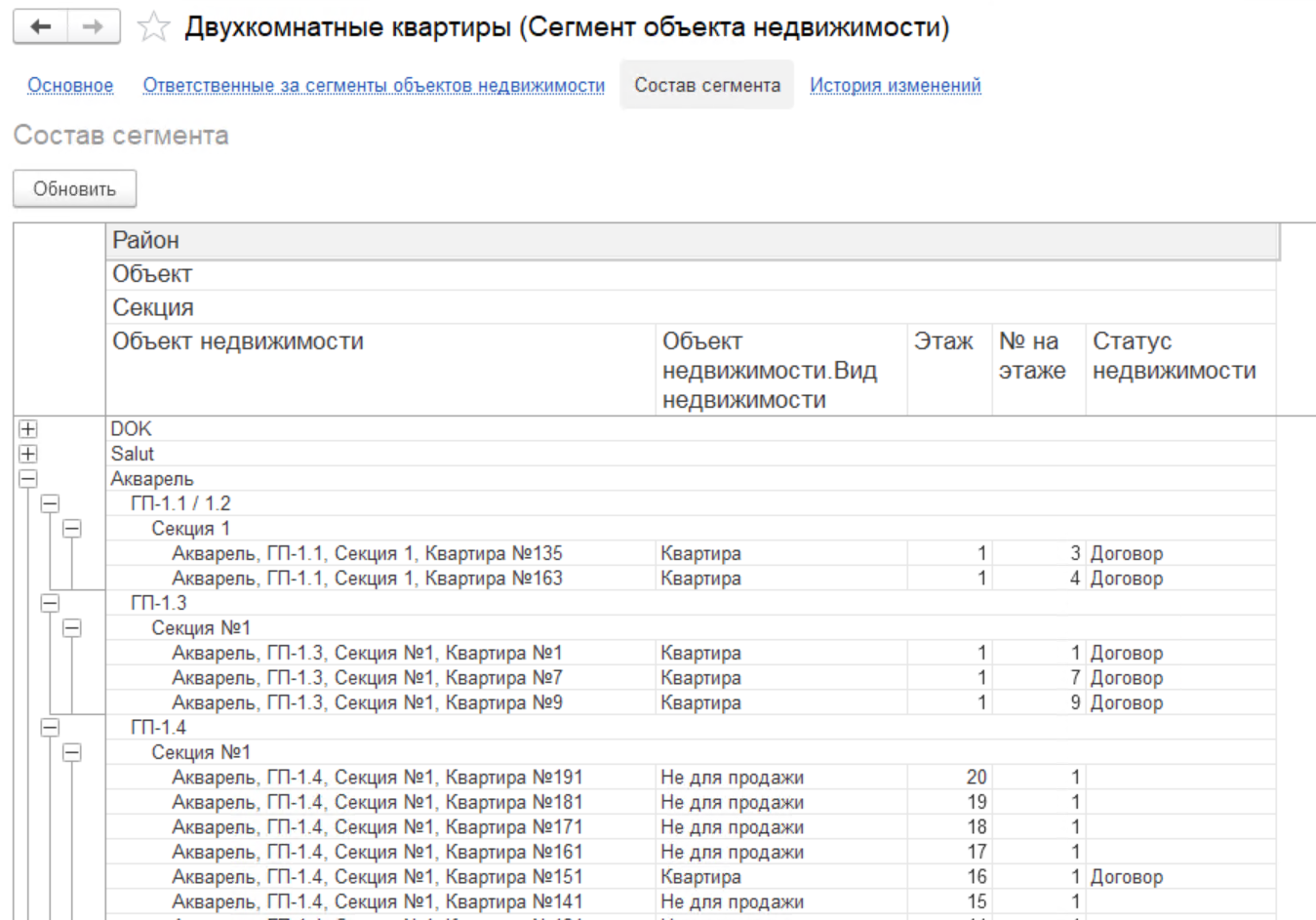The image size is (1316, 920).
Task: Click the back navigation arrow
Action: tap(40, 27)
